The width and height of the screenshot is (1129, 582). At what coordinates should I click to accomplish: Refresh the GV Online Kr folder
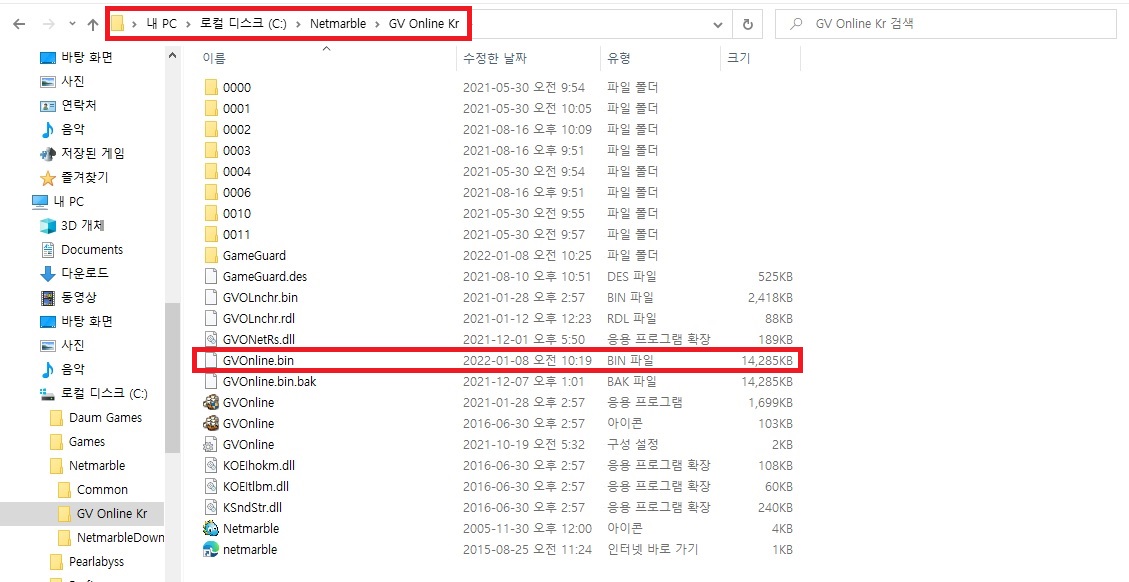click(747, 24)
